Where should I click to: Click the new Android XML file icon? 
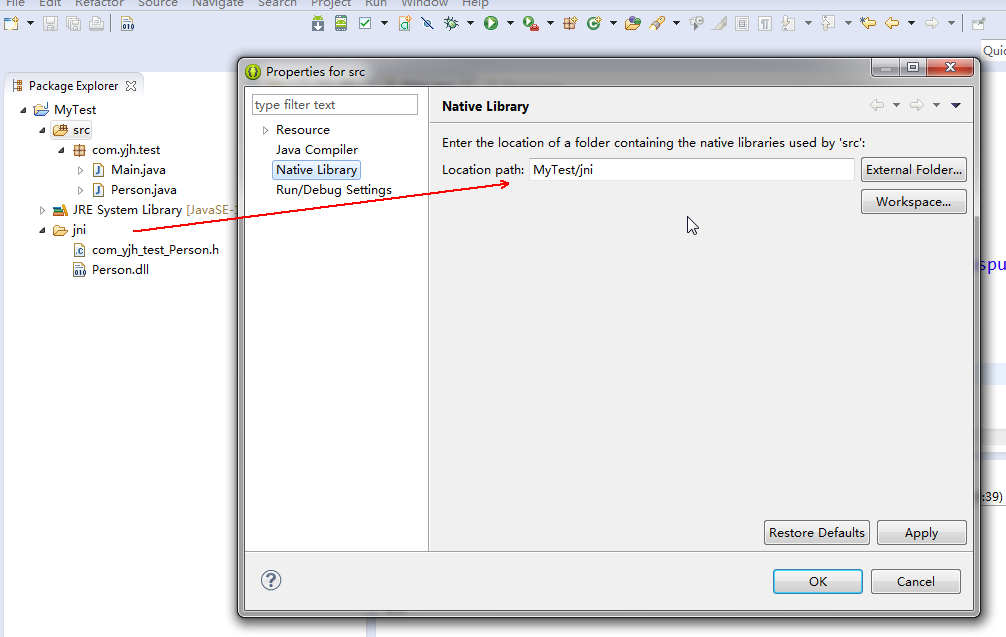click(405, 24)
